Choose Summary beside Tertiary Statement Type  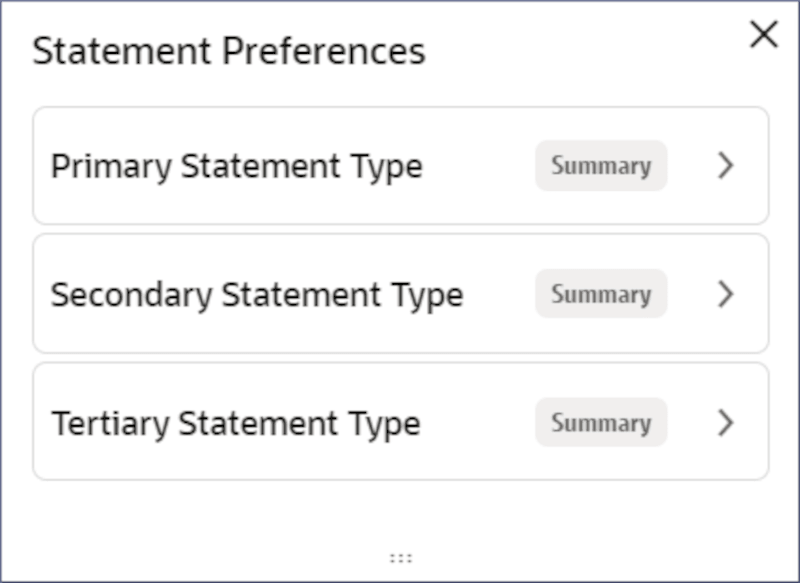[600, 422]
